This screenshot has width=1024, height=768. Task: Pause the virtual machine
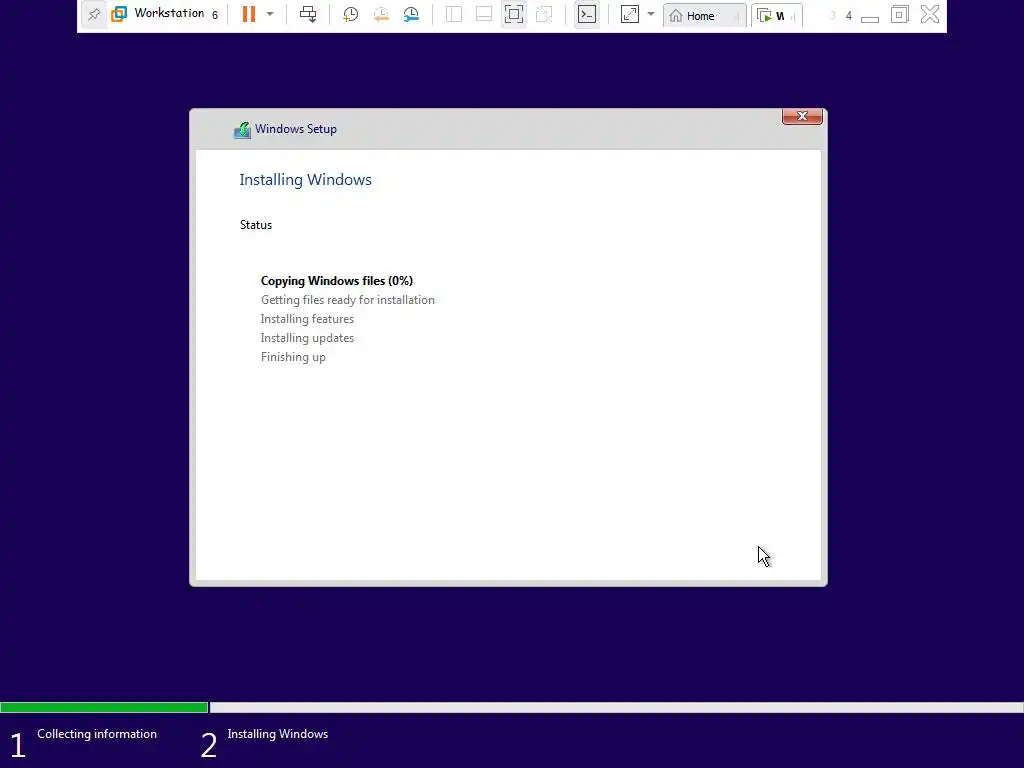249,14
